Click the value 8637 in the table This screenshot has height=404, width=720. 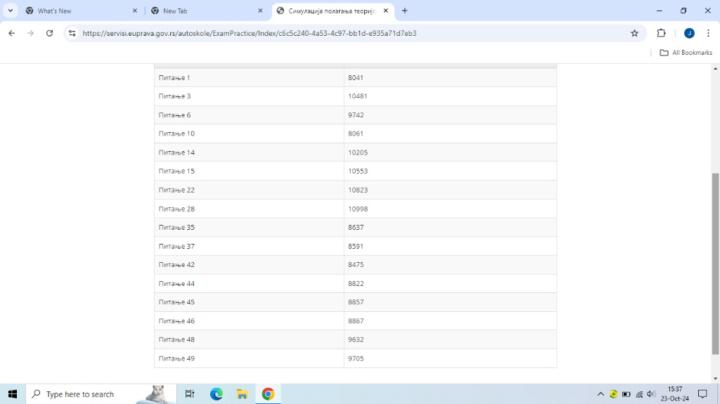pyautogui.click(x=355, y=227)
